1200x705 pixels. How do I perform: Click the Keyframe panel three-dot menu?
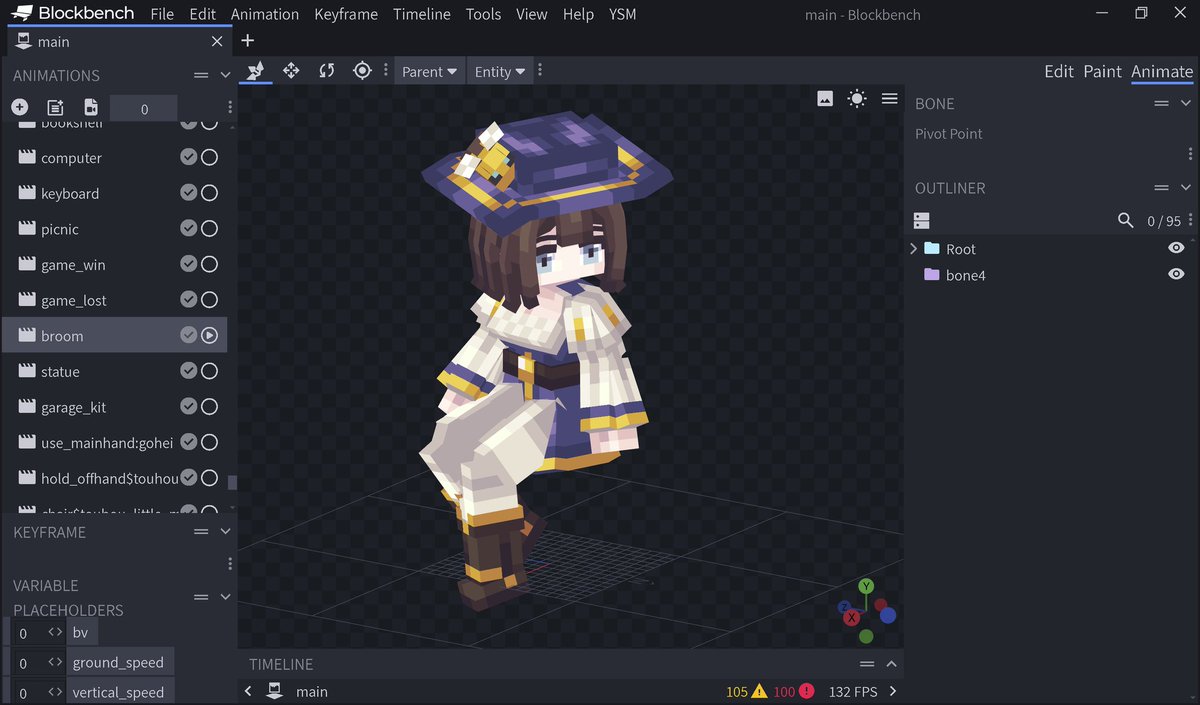[230, 564]
